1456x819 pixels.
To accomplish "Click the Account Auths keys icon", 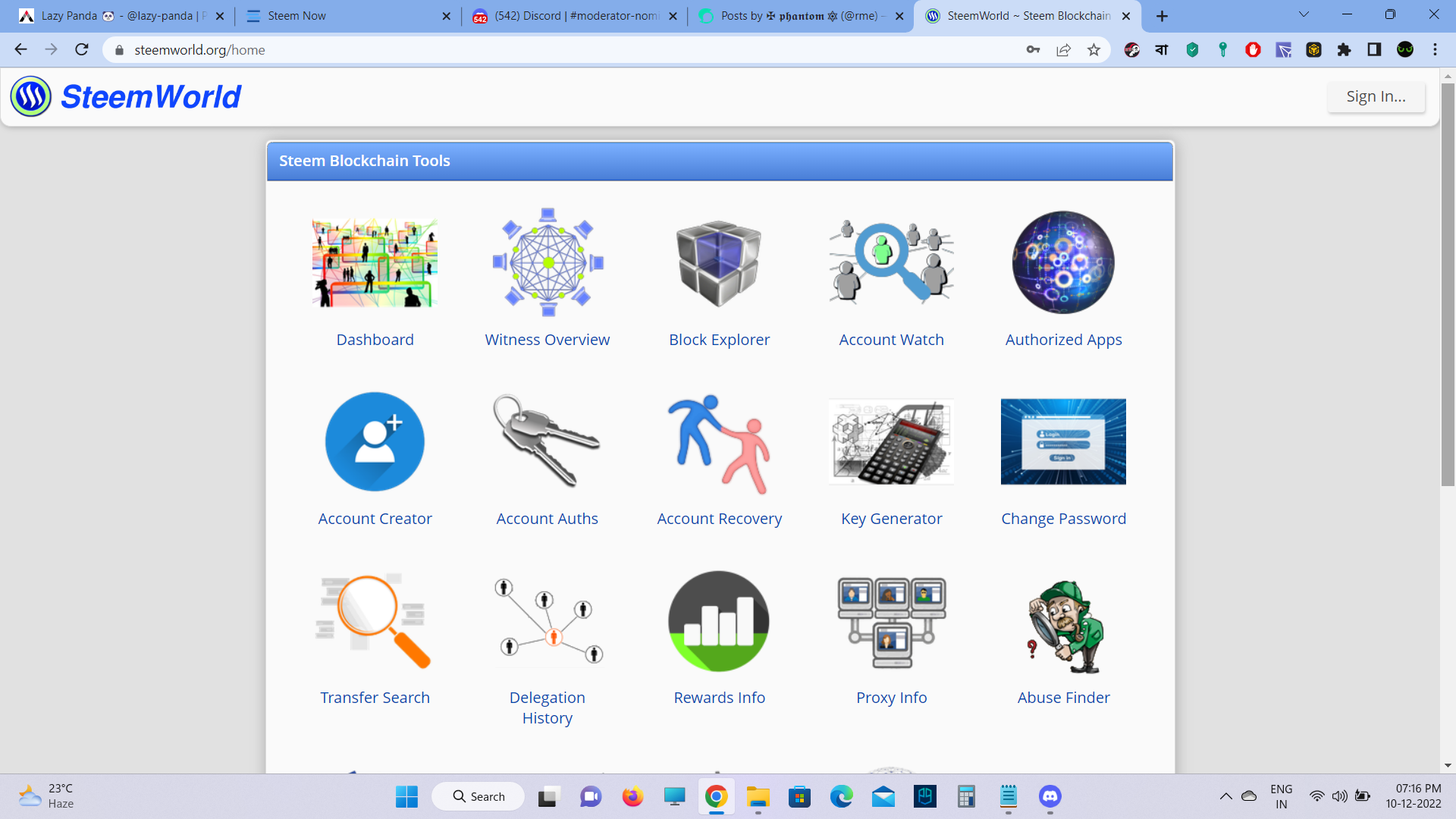I will (547, 441).
